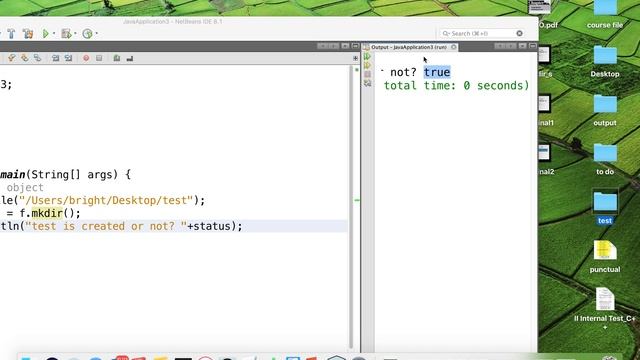Clear the Search field with X button

point(519,33)
